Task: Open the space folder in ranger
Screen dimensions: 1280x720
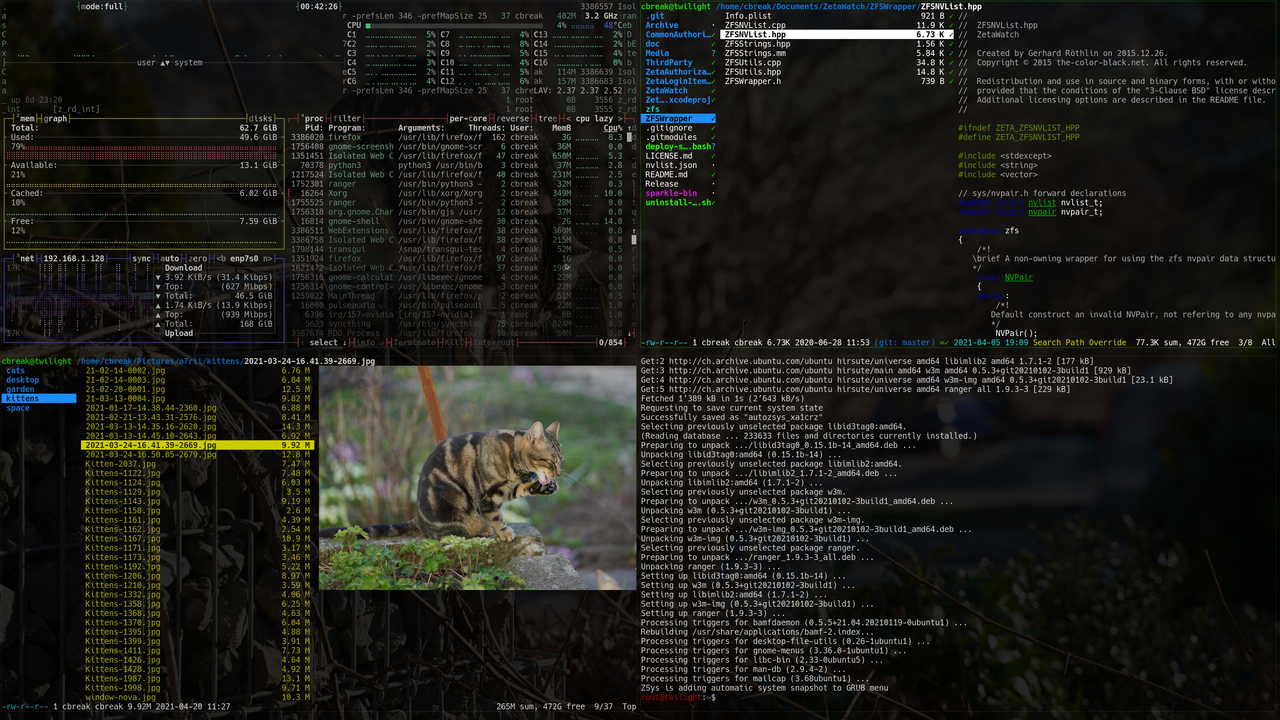Action: 18,408
